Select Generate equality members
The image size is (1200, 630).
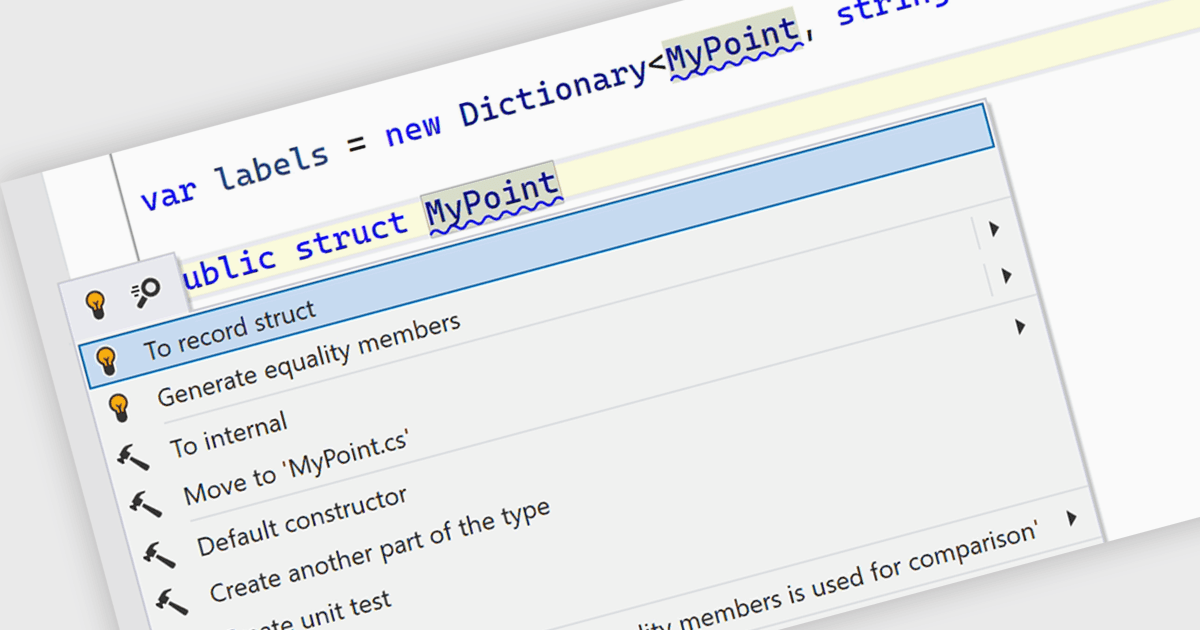(309, 360)
